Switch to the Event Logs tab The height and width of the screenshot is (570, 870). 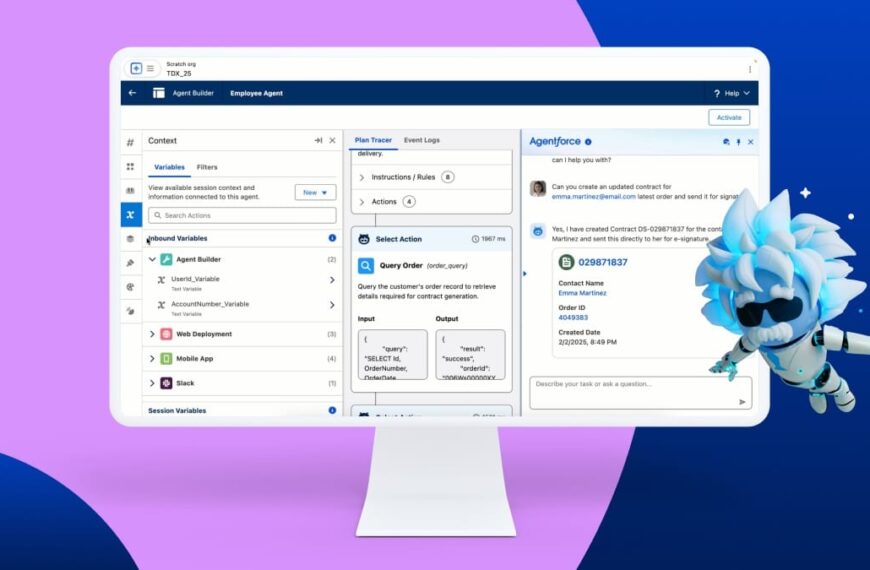pos(422,140)
